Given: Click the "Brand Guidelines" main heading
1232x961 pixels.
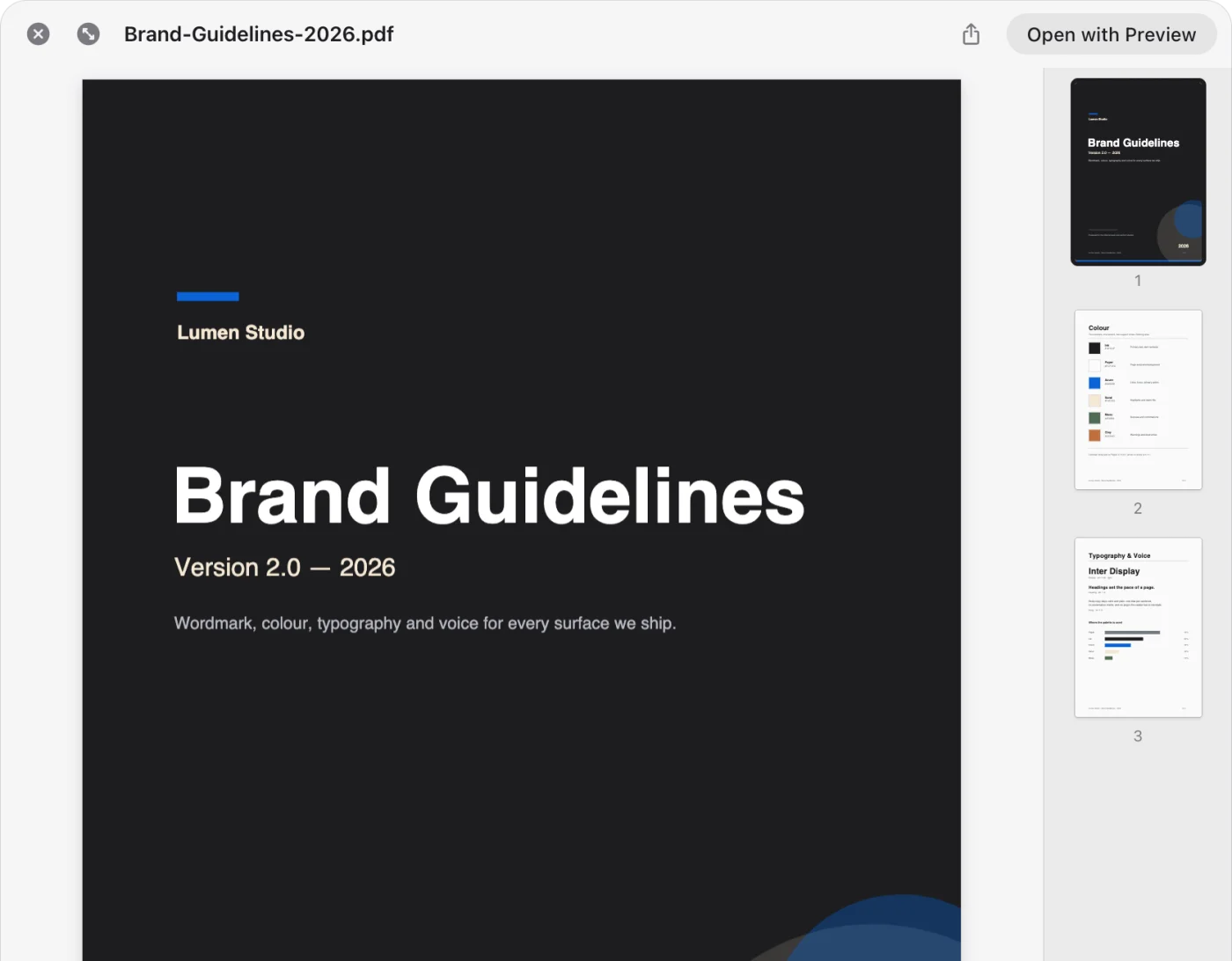Looking at the screenshot, I should 489,495.
